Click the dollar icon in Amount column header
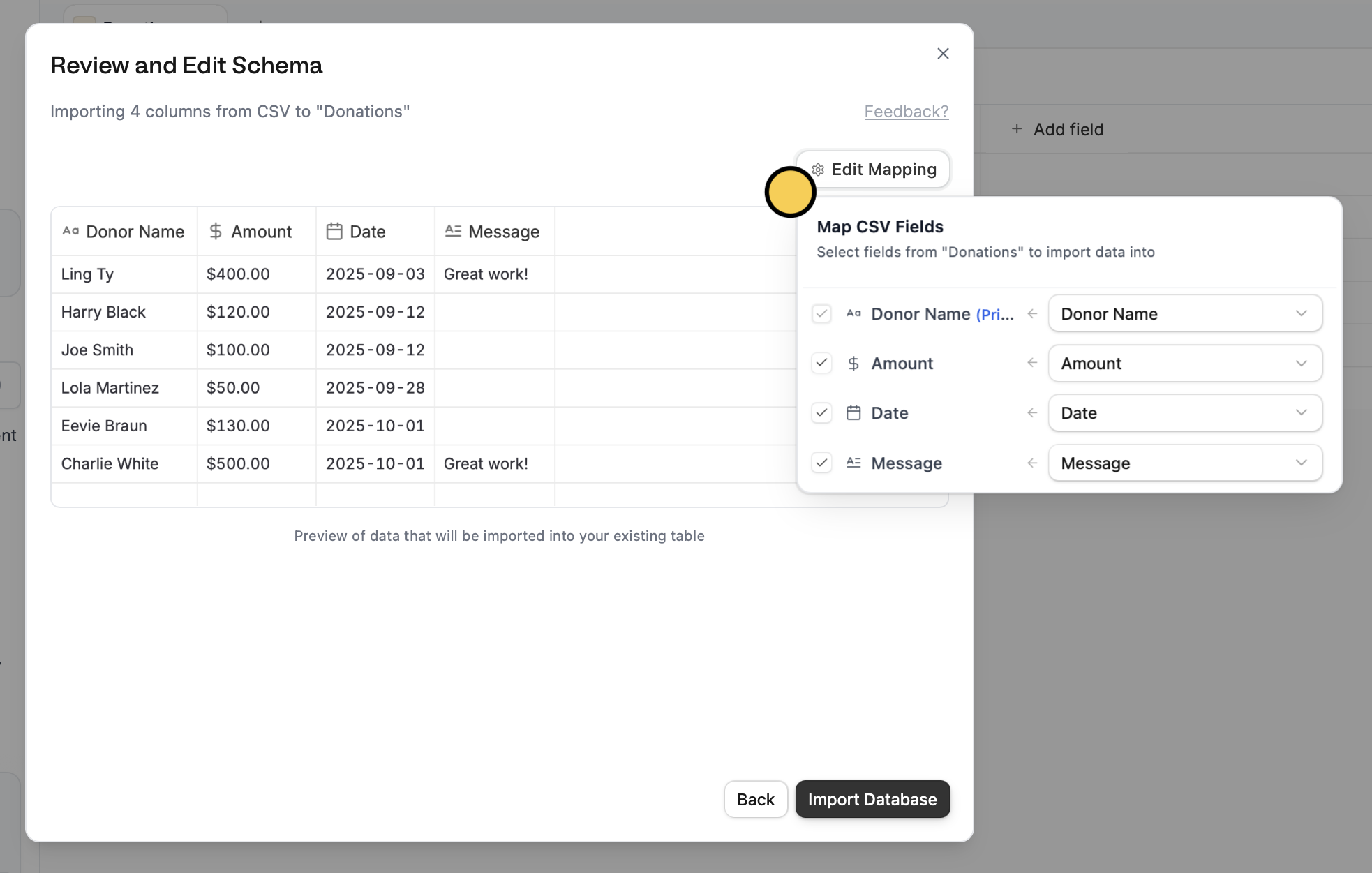 (216, 231)
